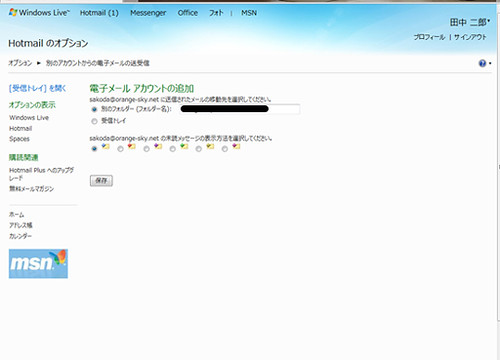
Task: Open the Messenger menu item
Action: (148, 13)
